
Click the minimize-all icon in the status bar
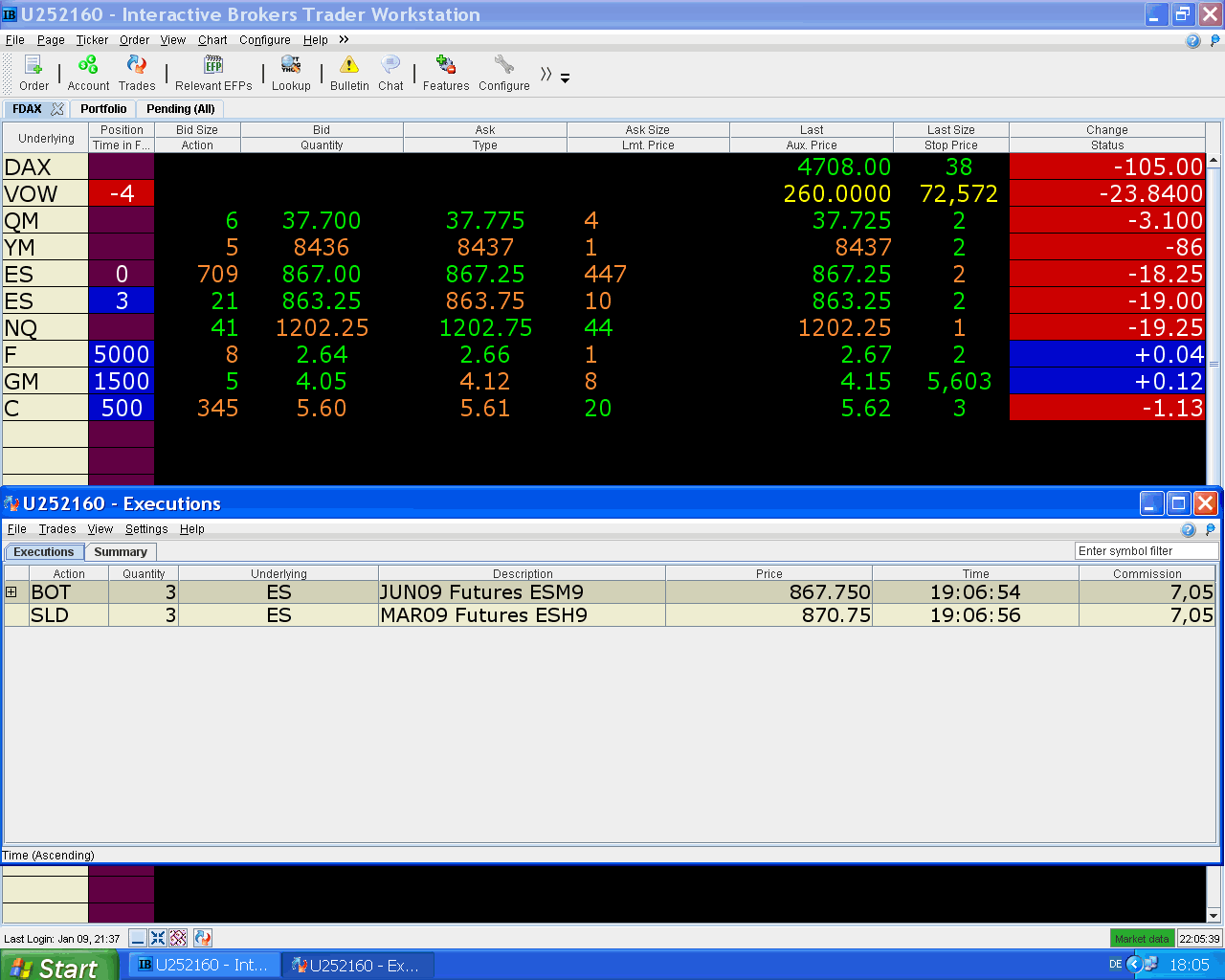[138, 938]
